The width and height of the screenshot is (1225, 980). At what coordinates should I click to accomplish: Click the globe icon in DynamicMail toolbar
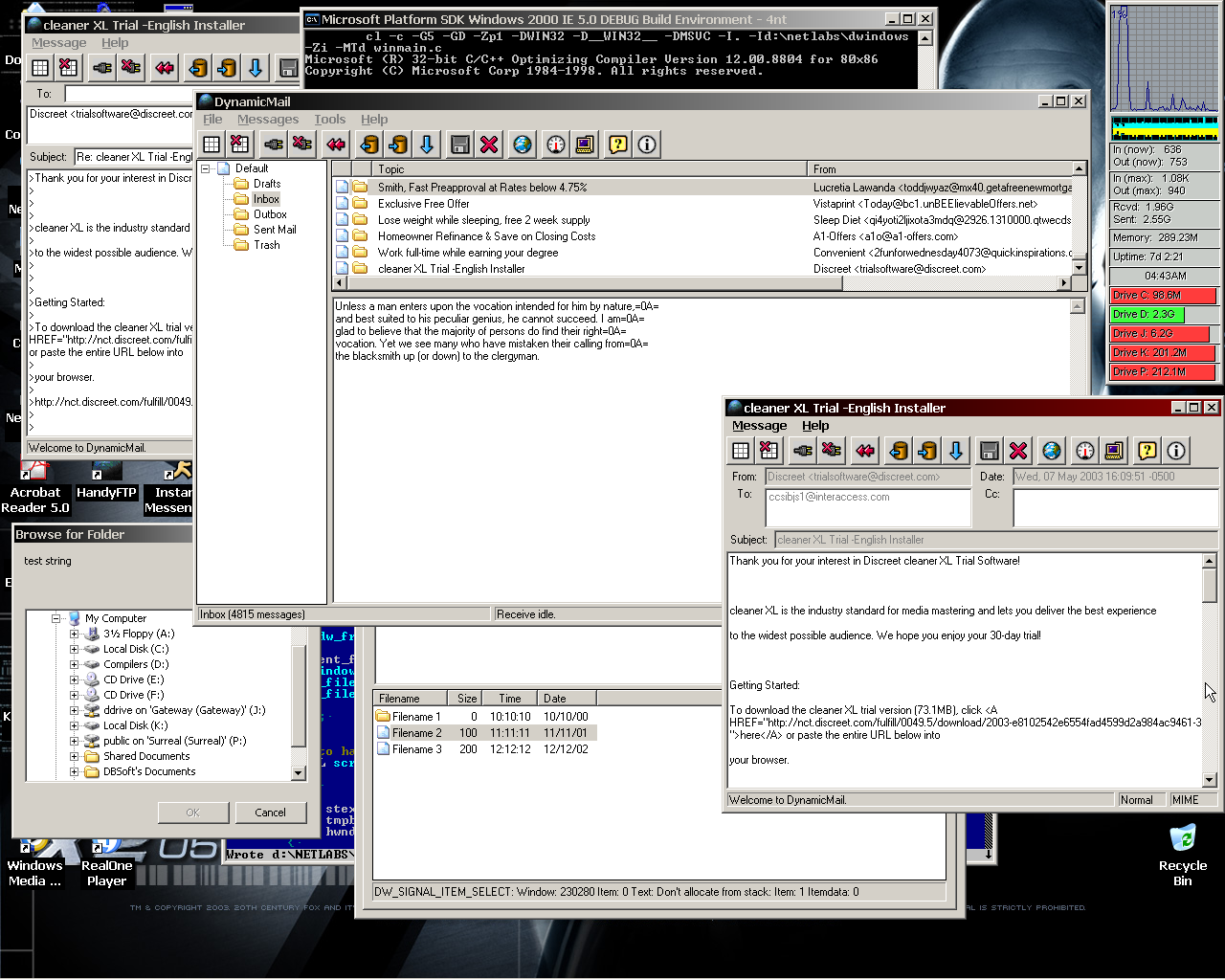523,145
